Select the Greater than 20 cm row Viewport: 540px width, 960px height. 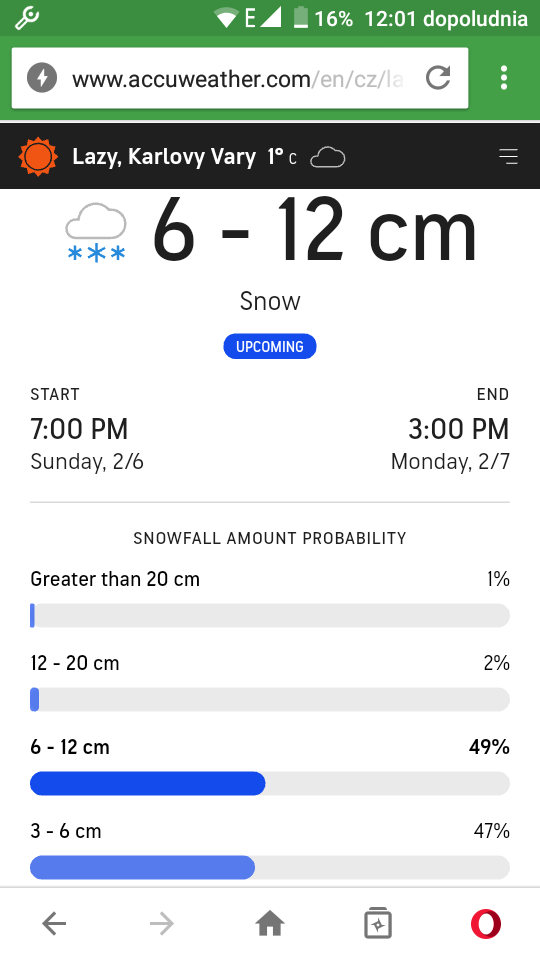(270, 602)
